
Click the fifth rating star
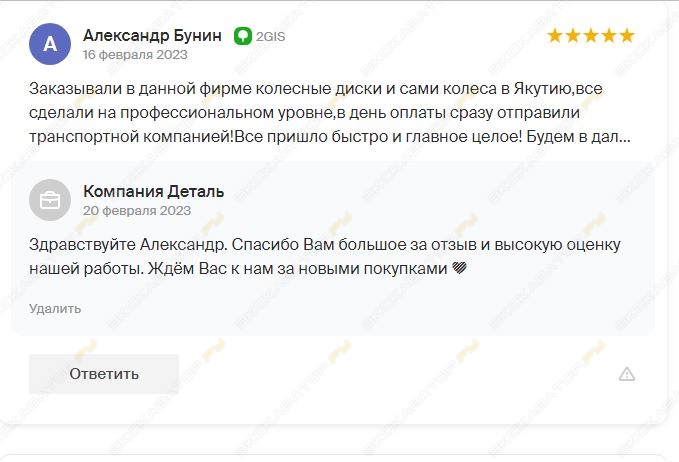tap(627, 36)
